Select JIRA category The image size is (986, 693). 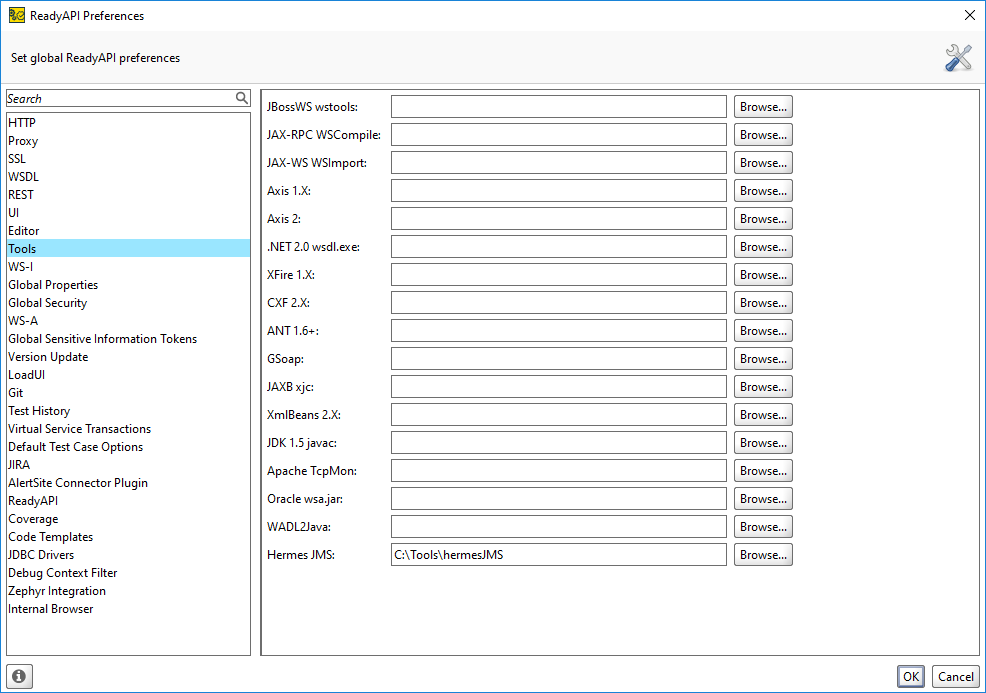click(128, 465)
